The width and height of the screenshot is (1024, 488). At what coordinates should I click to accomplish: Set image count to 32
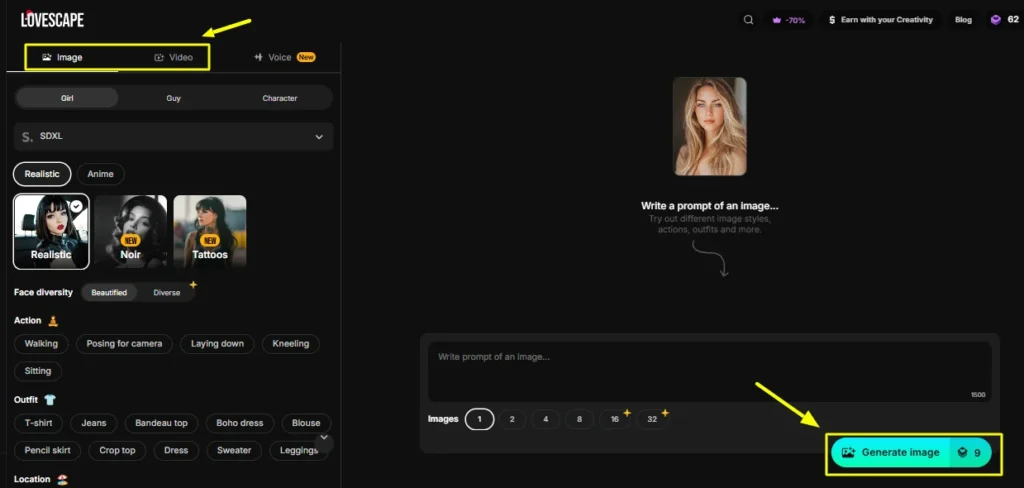click(x=652, y=419)
